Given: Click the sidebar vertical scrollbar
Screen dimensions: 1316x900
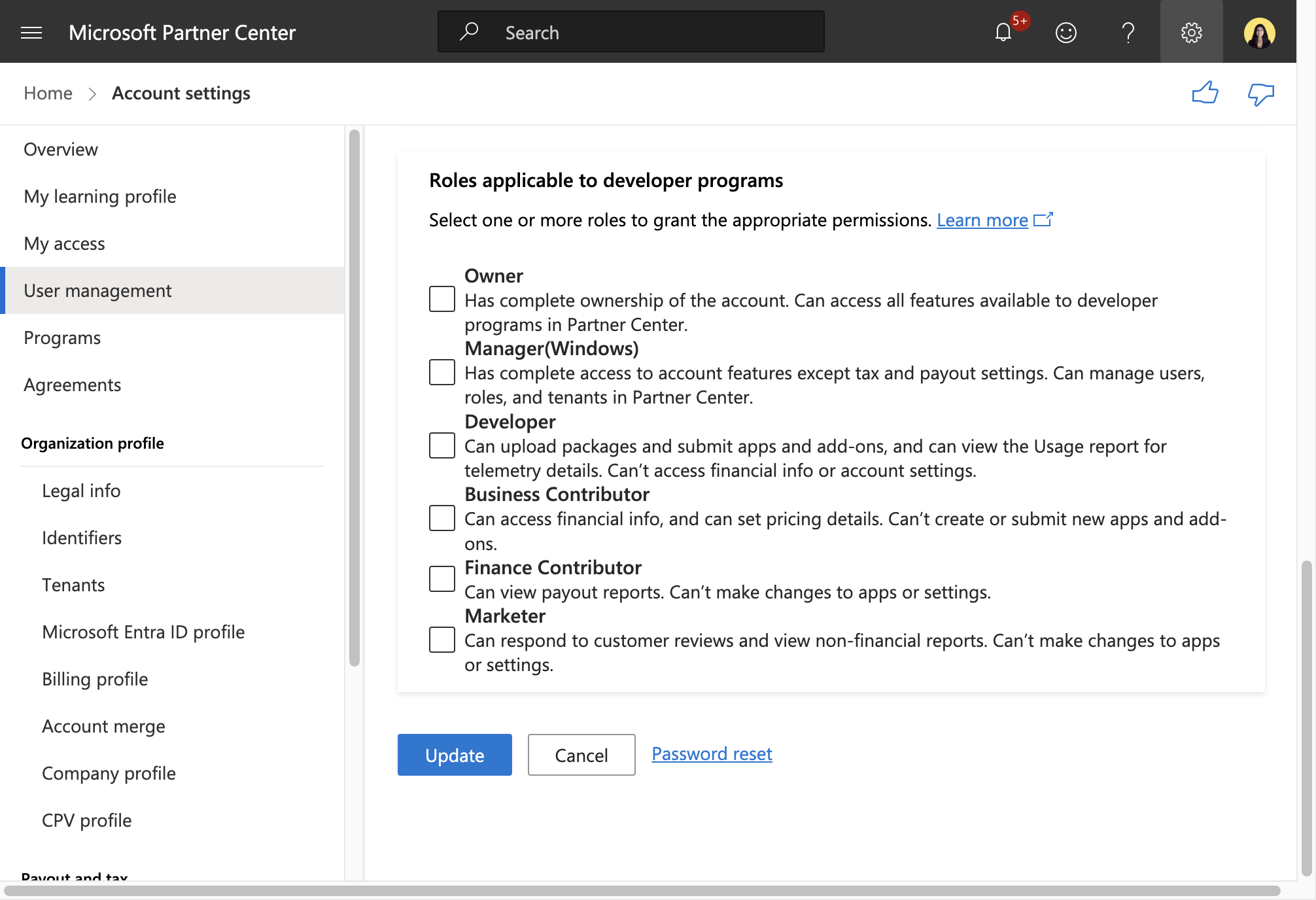Looking at the screenshot, I should (x=355, y=398).
